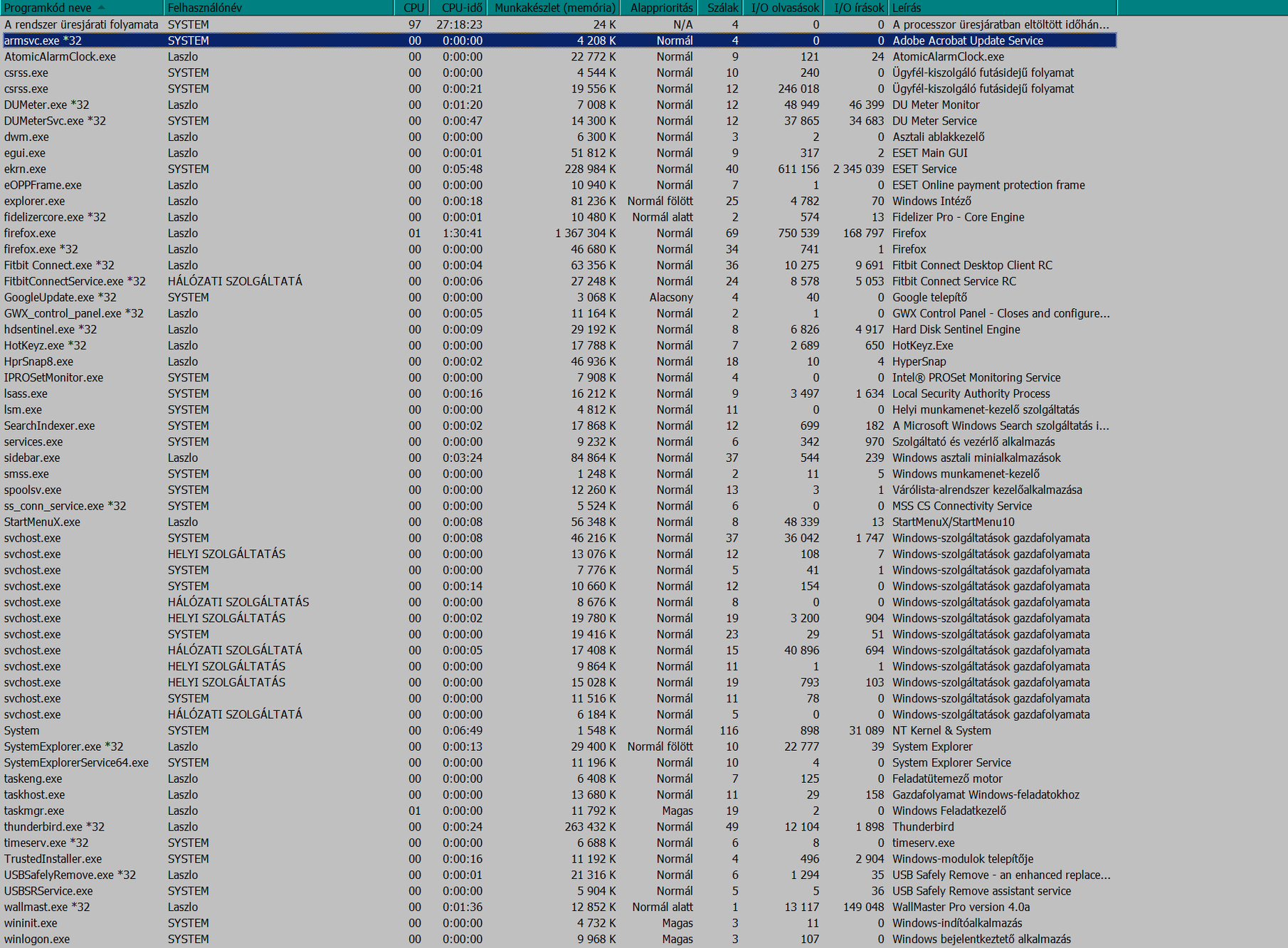Select the firefox.exe *32 process
1288x948 pixels.
click(559, 249)
